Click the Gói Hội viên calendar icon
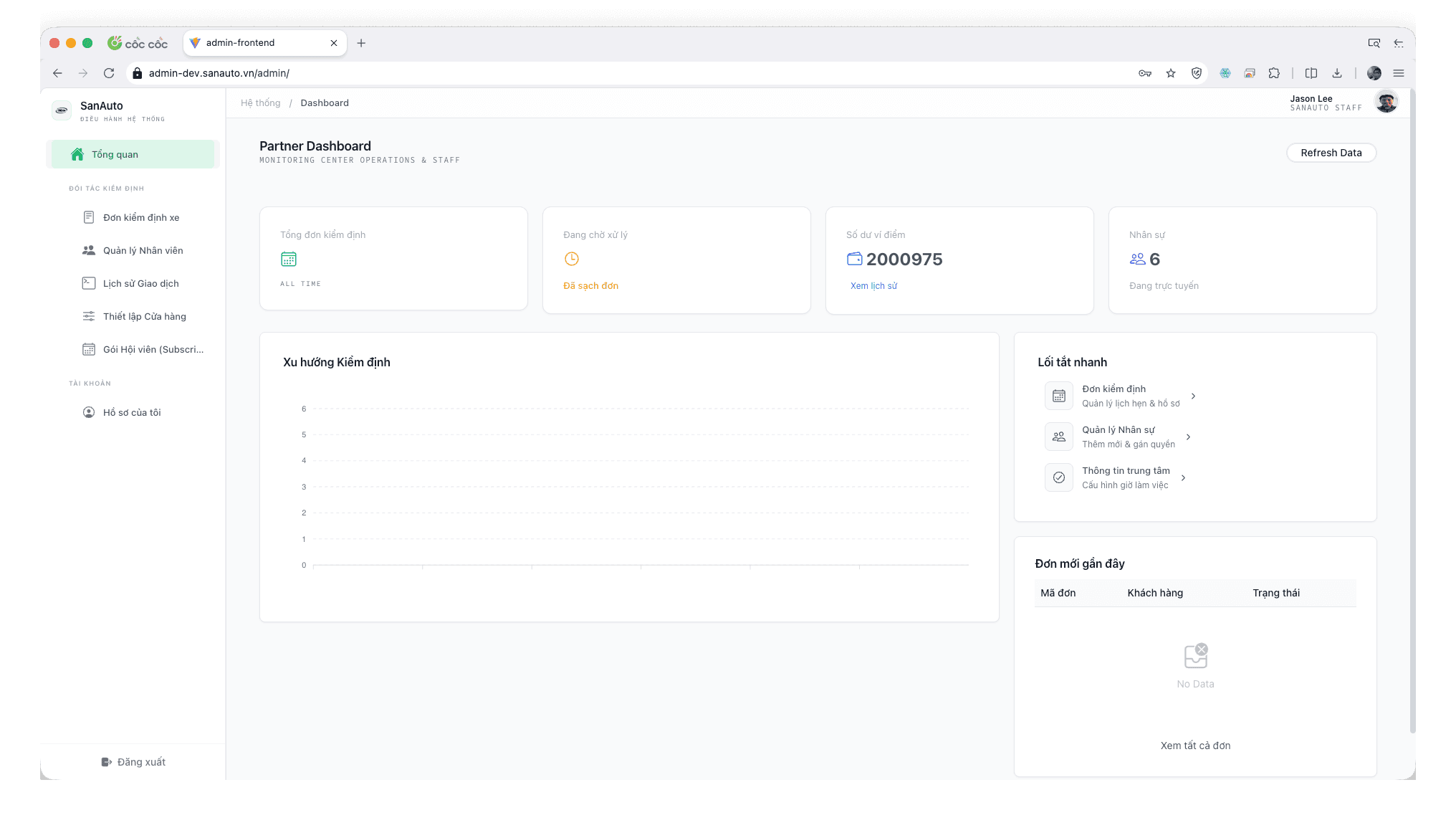 pos(89,349)
